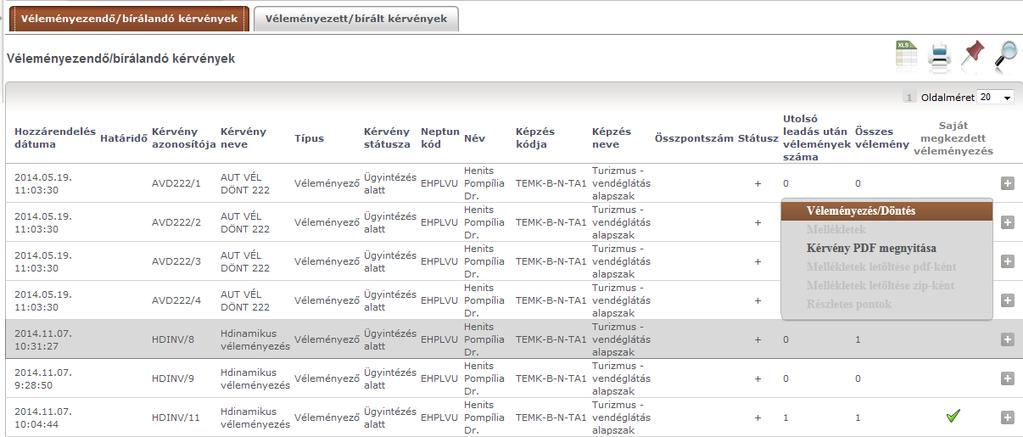This screenshot has height=437, width=1023.
Task: Click date 2014.11.07. 10:31:27 cell
Action: coord(43,339)
